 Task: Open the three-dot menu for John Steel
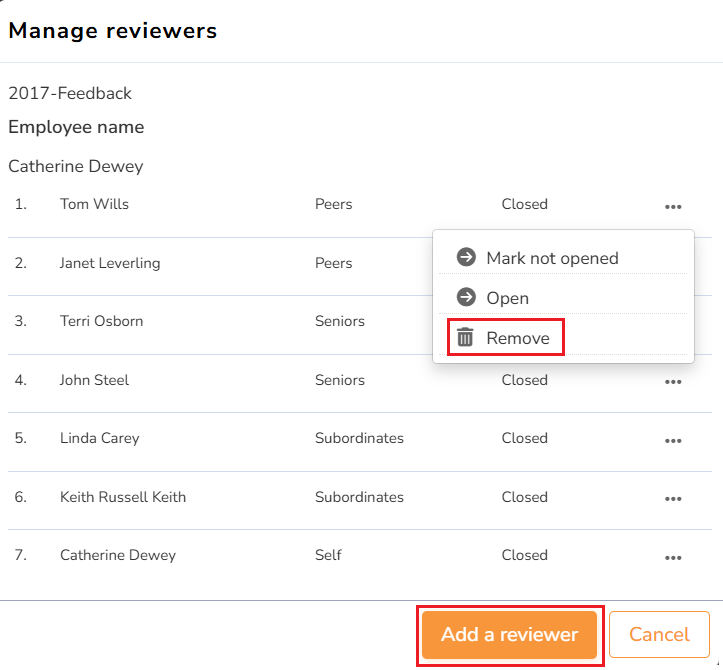point(673,382)
